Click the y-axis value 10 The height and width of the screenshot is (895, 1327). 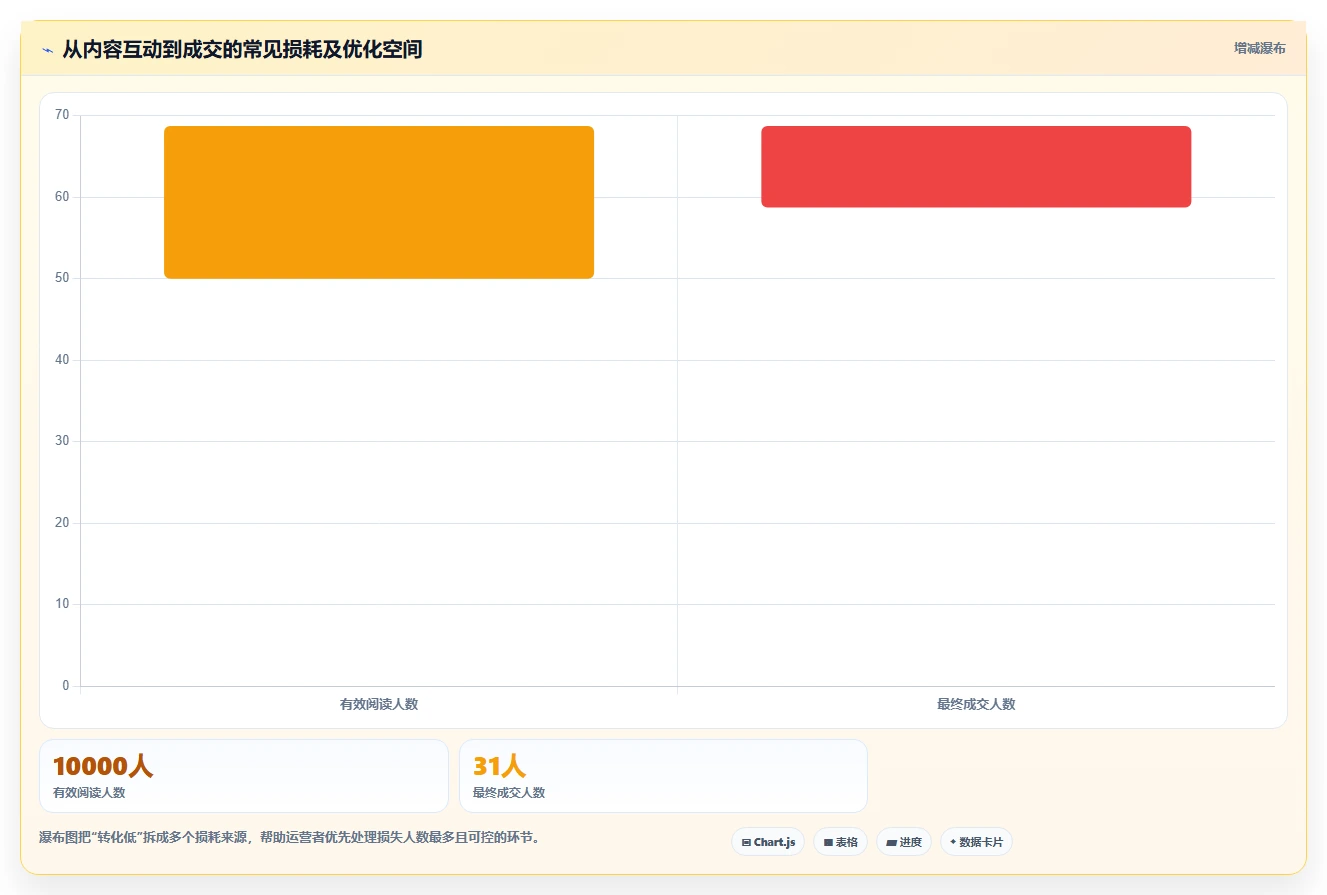point(62,604)
